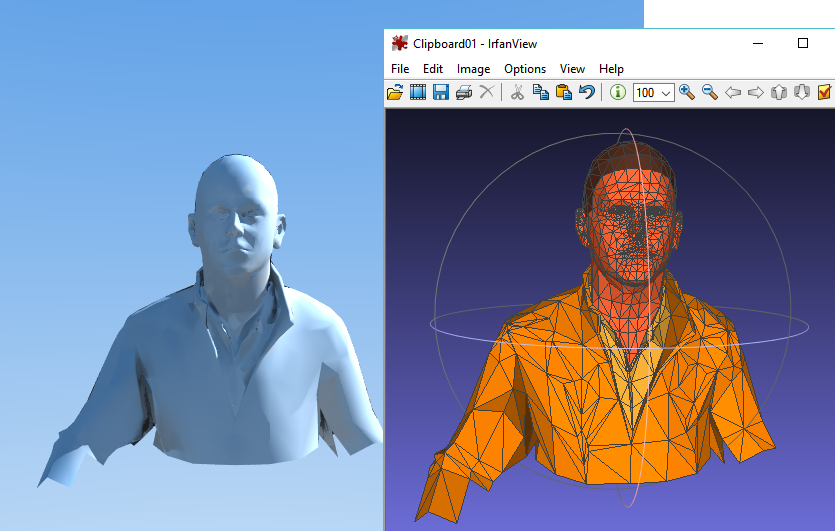Cut selection with the scissors icon
This screenshot has height=531, width=835.
click(x=517, y=92)
